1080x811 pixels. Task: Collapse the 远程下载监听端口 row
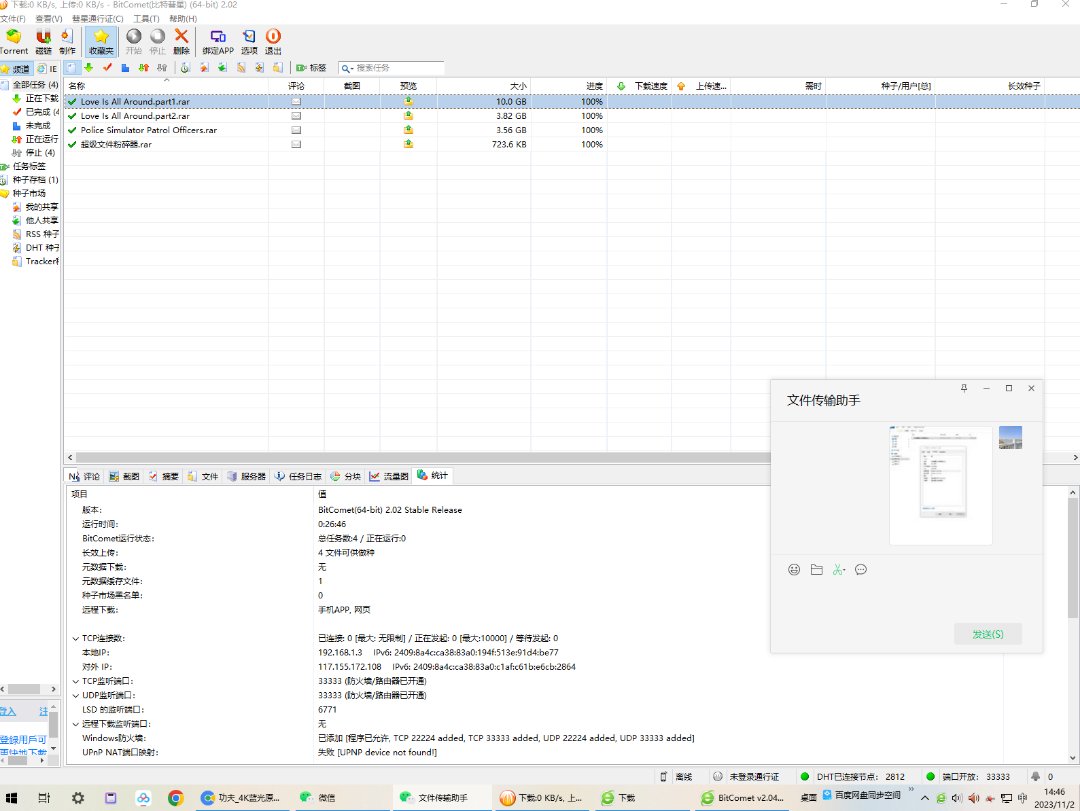click(x=76, y=723)
